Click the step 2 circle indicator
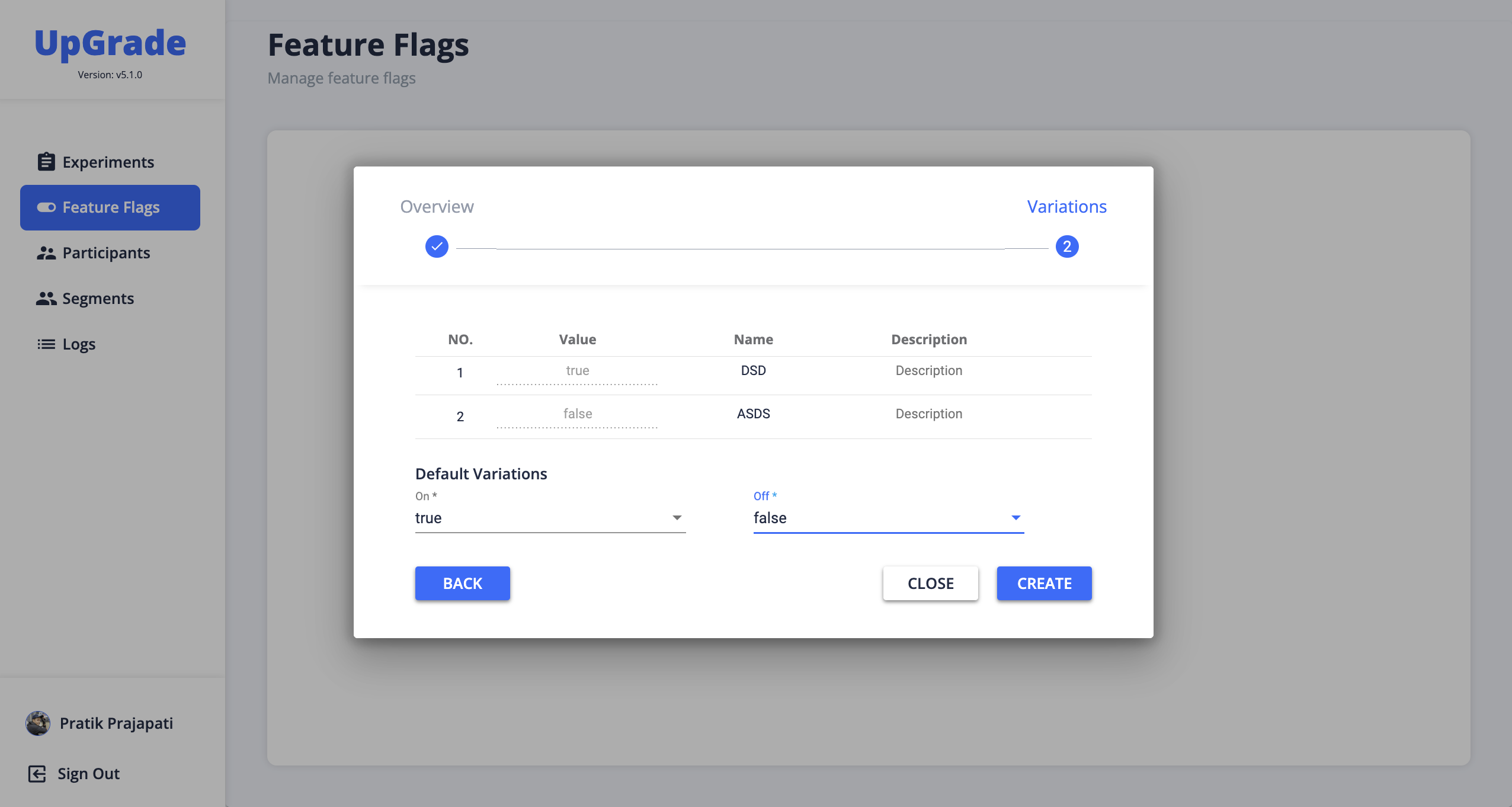 [x=1067, y=246]
